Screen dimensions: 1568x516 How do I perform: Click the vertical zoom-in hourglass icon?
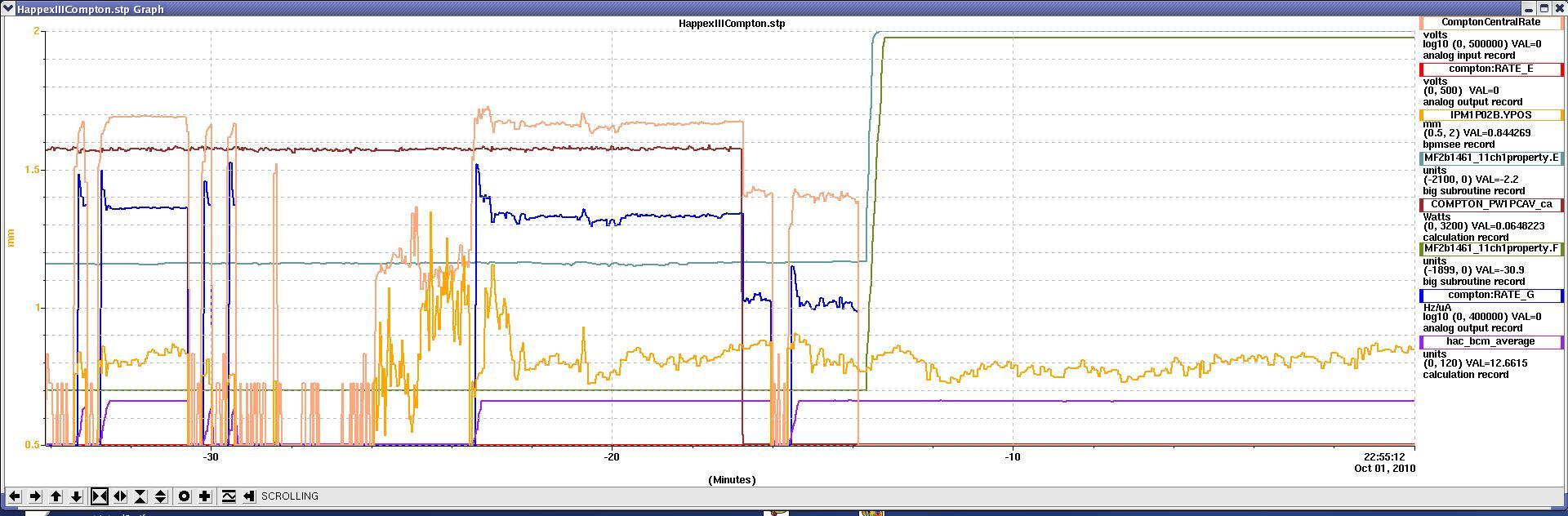click(x=140, y=496)
